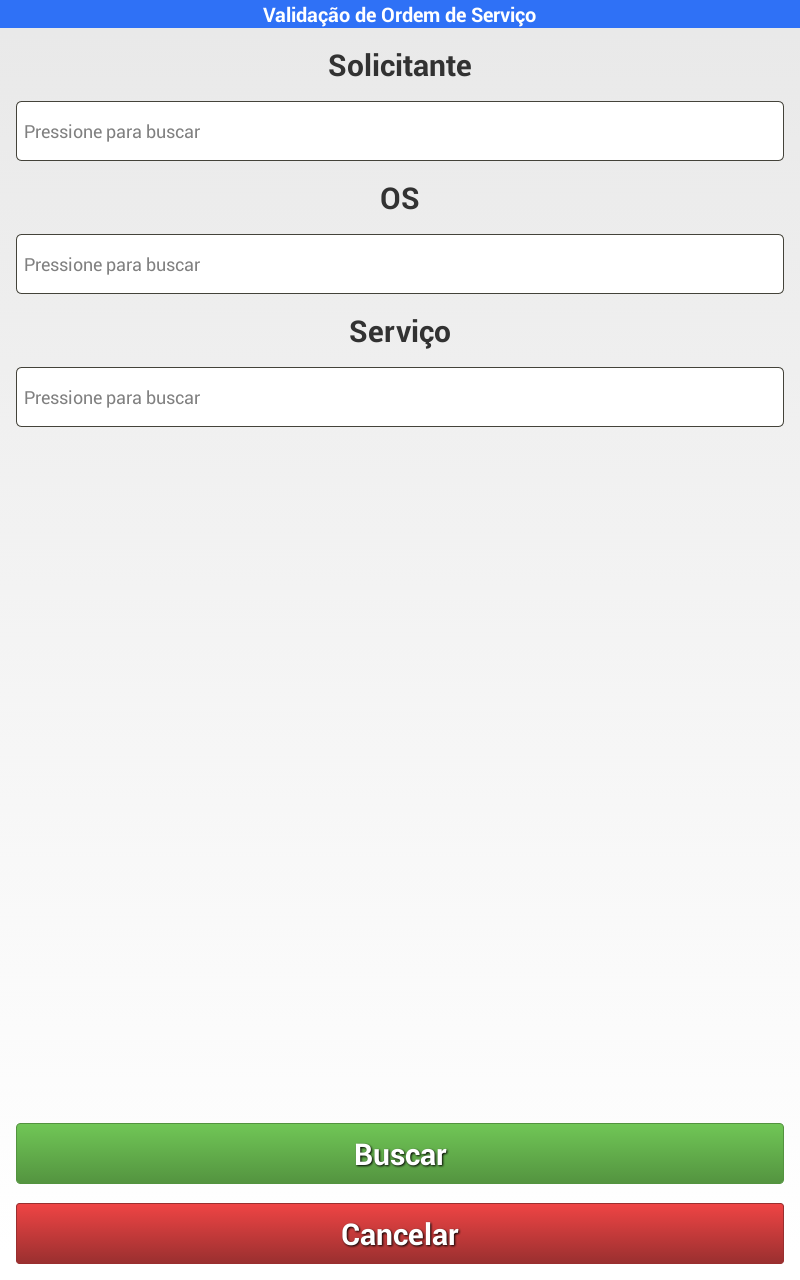800x1280 pixels.
Task: Click the Serviço heading label
Action: pyautogui.click(x=400, y=332)
